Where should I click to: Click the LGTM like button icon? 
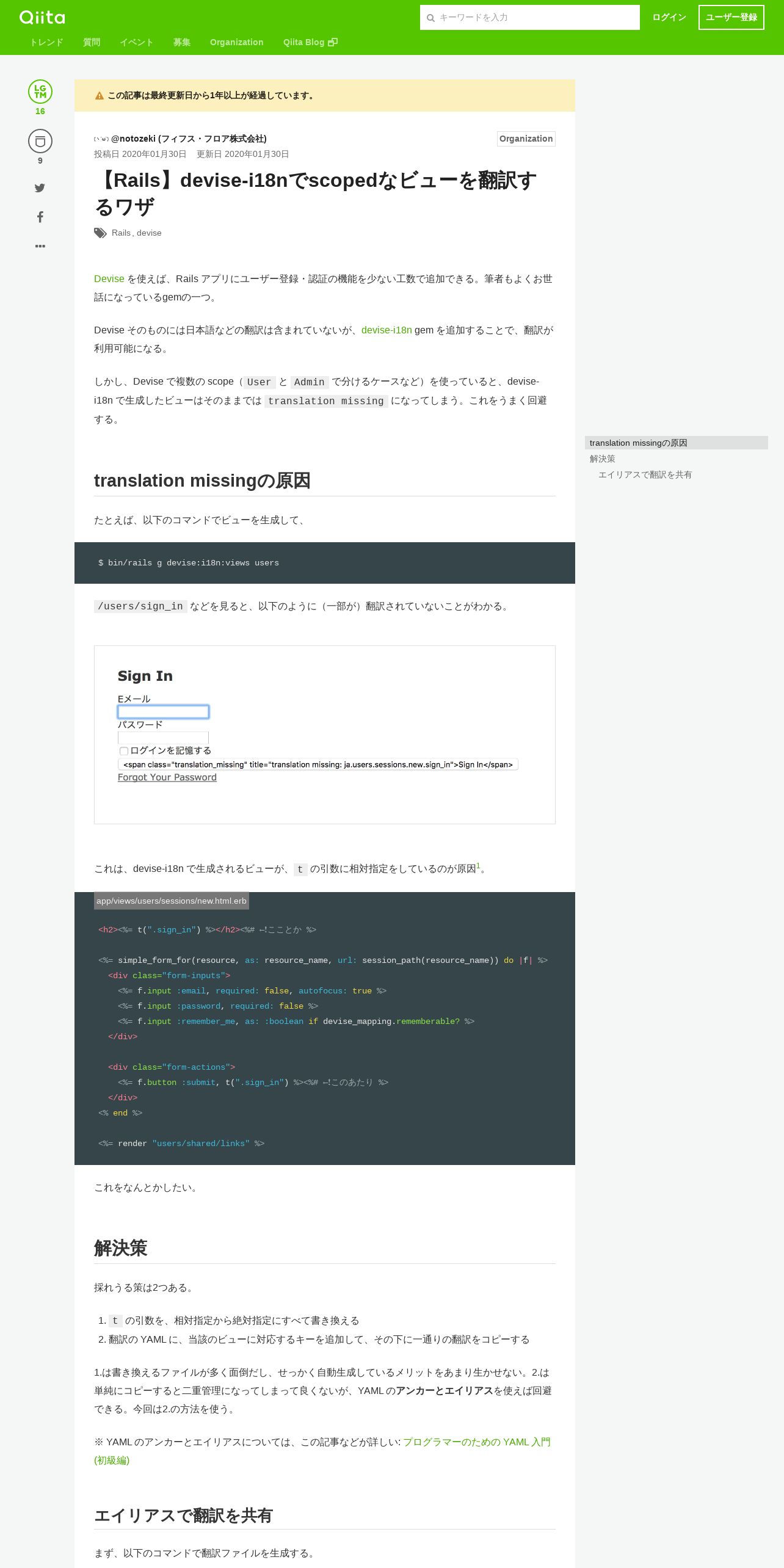[x=40, y=92]
